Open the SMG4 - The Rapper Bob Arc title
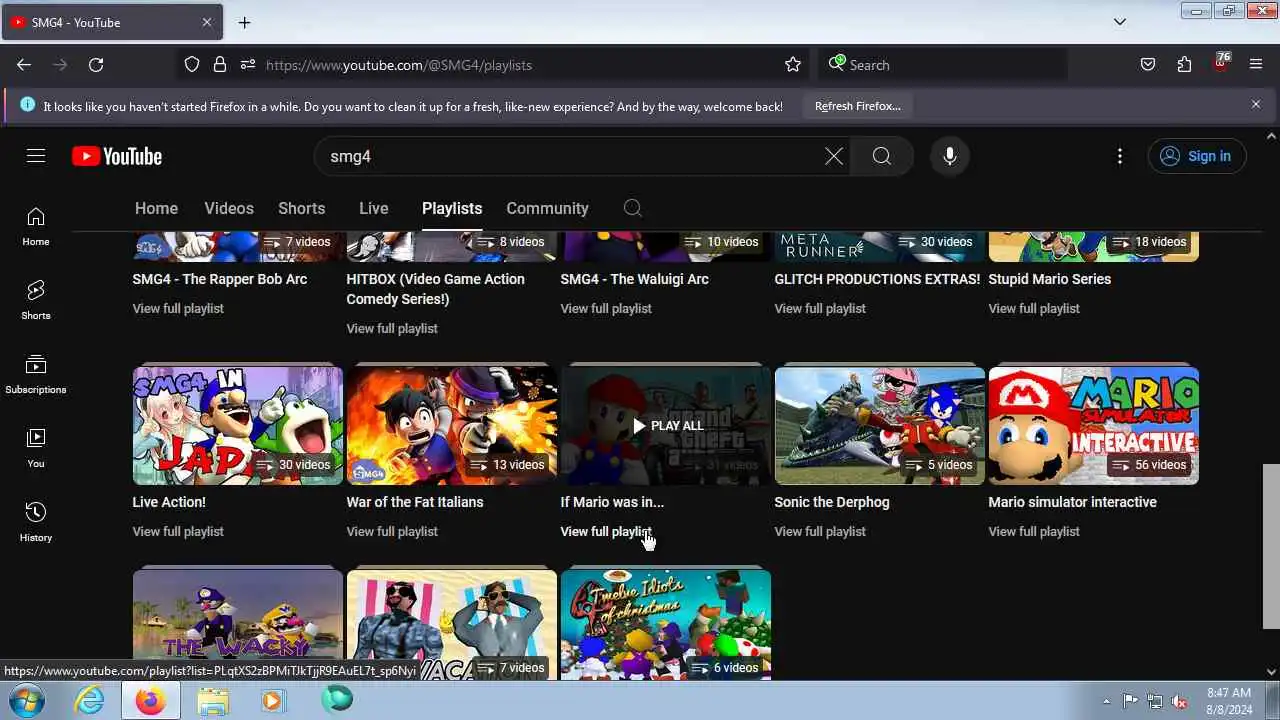The width and height of the screenshot is (1280, 720). (x=220, y=279)
